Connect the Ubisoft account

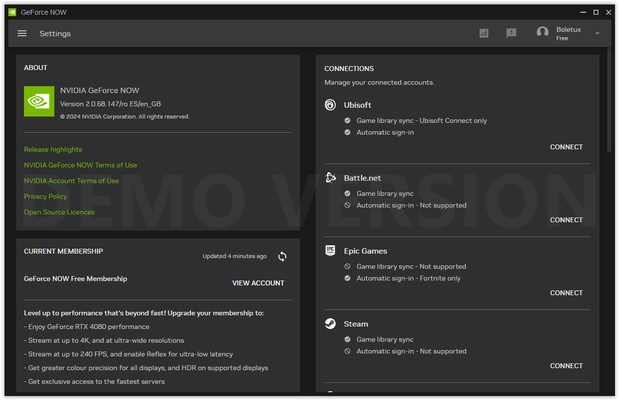click(566, 147)
